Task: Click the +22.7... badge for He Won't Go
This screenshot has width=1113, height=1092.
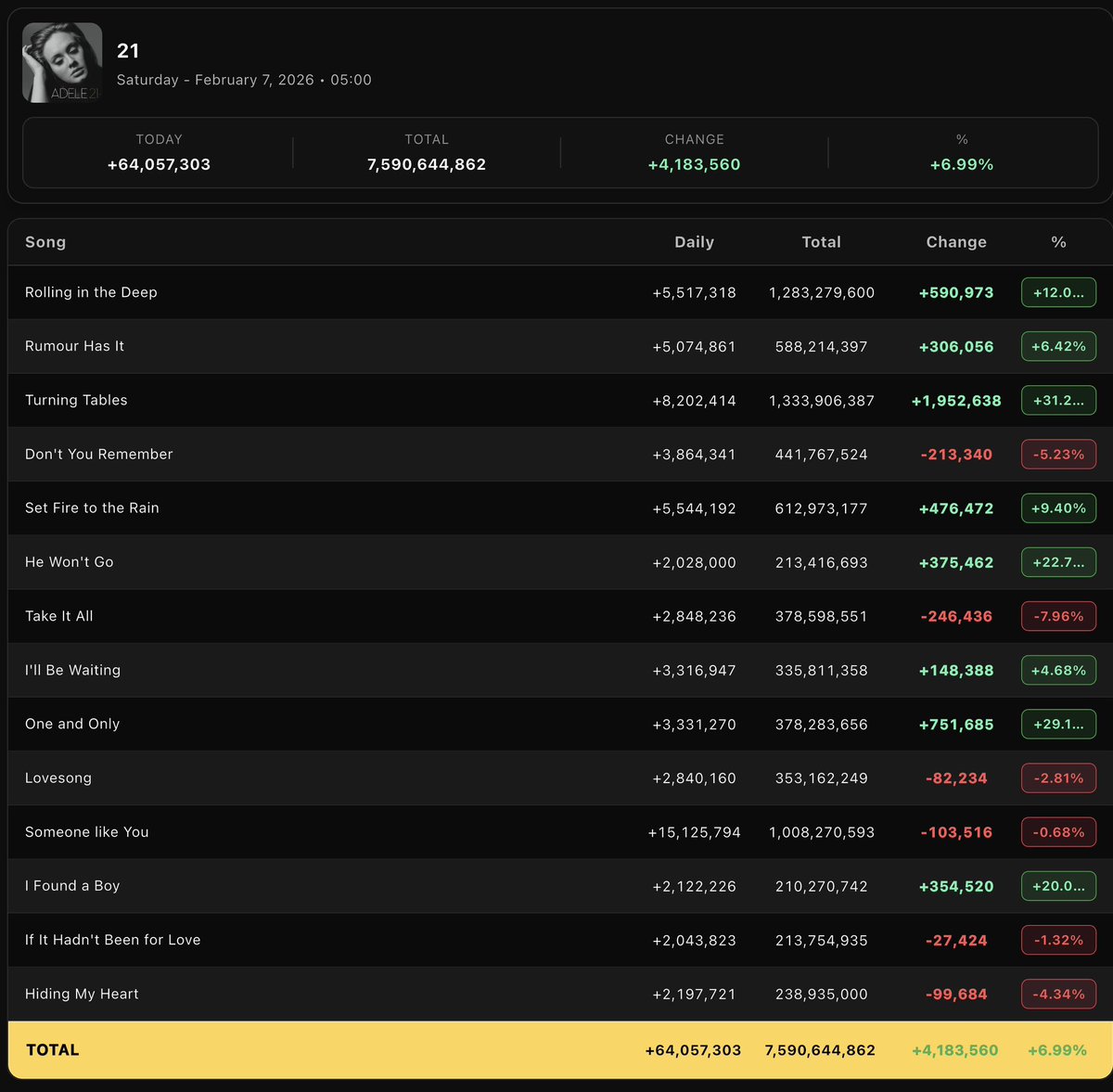Action: click(x=1058, y=562)
